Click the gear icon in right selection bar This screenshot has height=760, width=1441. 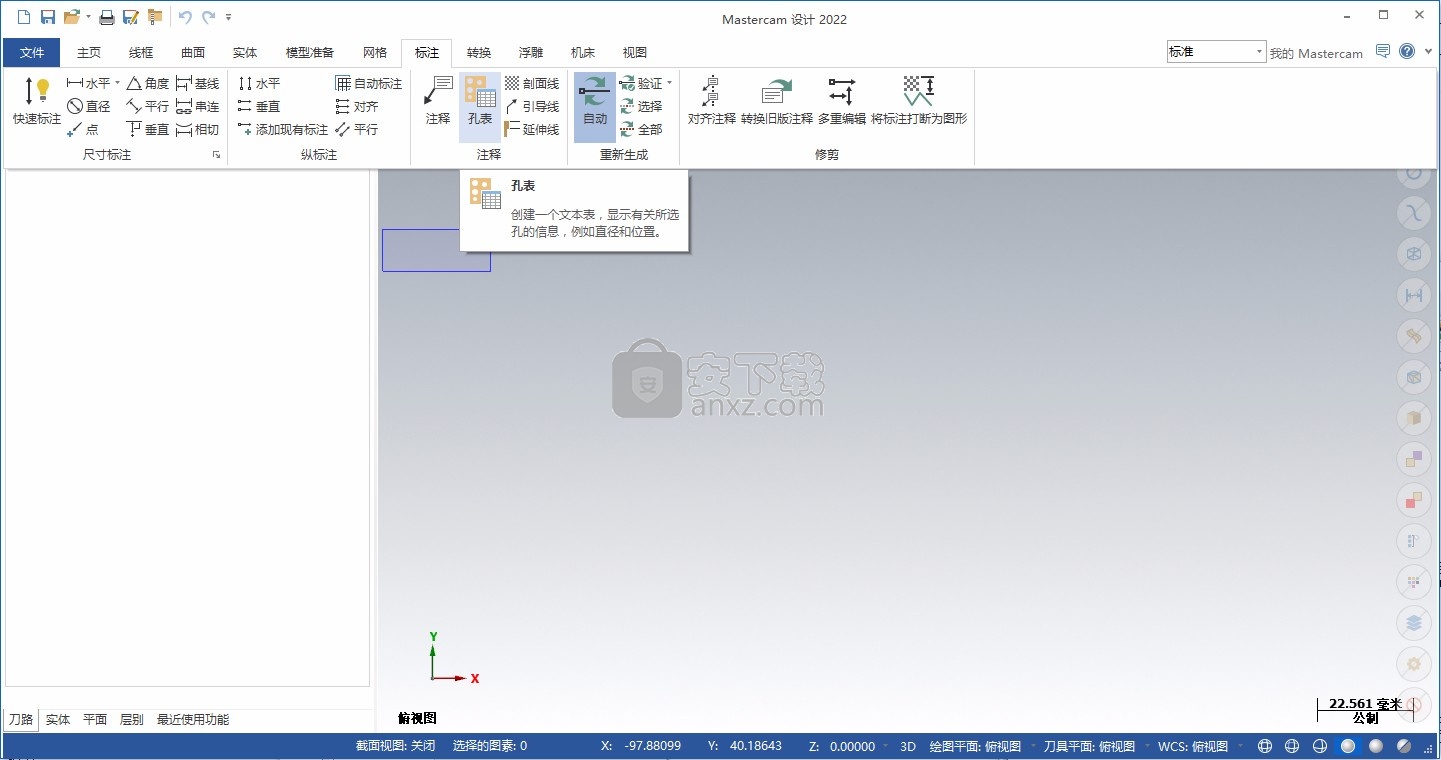pos(1414,664)
